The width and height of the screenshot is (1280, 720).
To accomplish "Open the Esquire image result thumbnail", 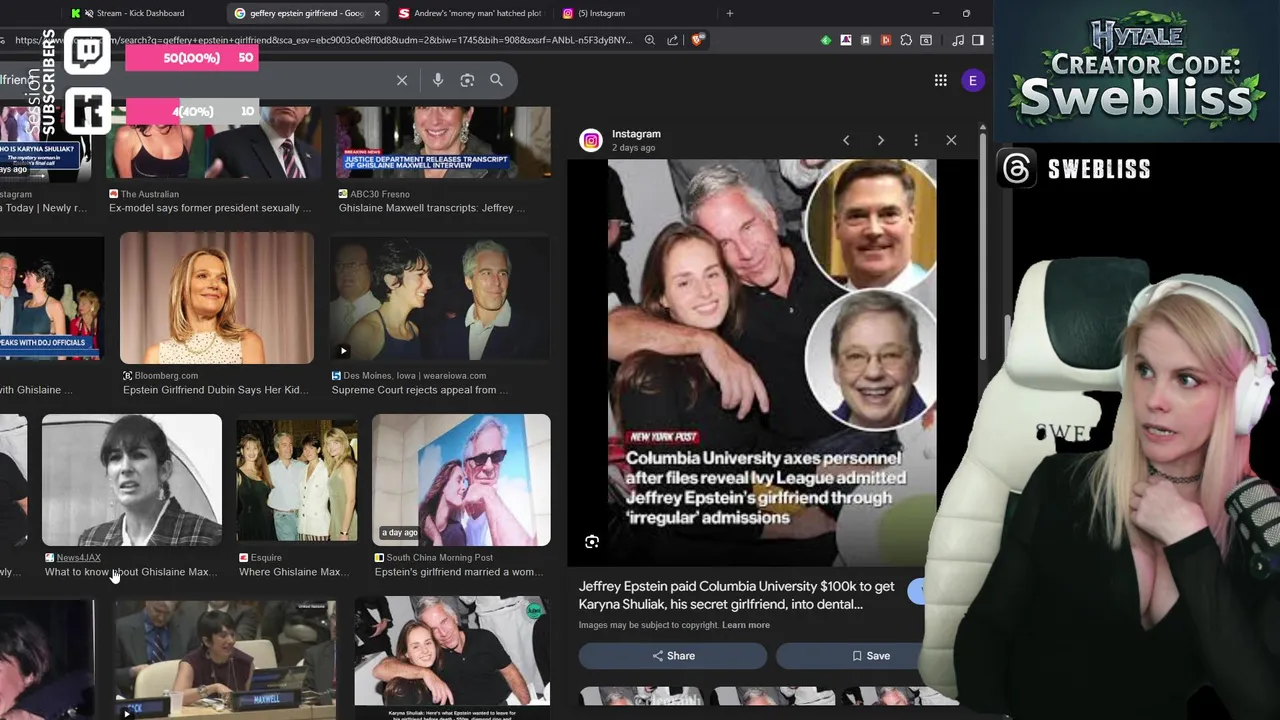I will tap(297, 480).
